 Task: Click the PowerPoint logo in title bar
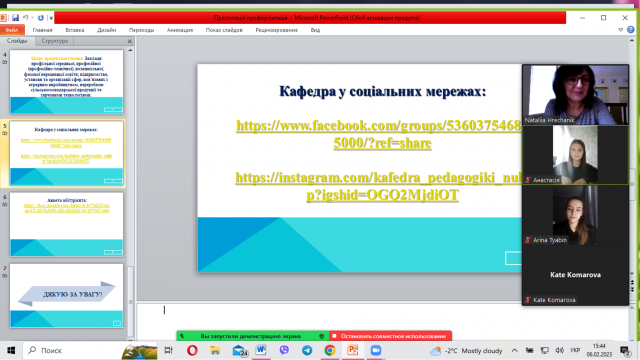(3, 18)
